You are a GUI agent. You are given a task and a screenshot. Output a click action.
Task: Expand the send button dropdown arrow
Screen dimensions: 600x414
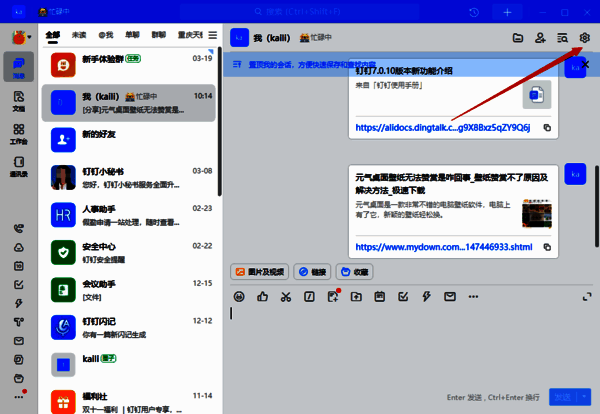[x=584, y=397]
